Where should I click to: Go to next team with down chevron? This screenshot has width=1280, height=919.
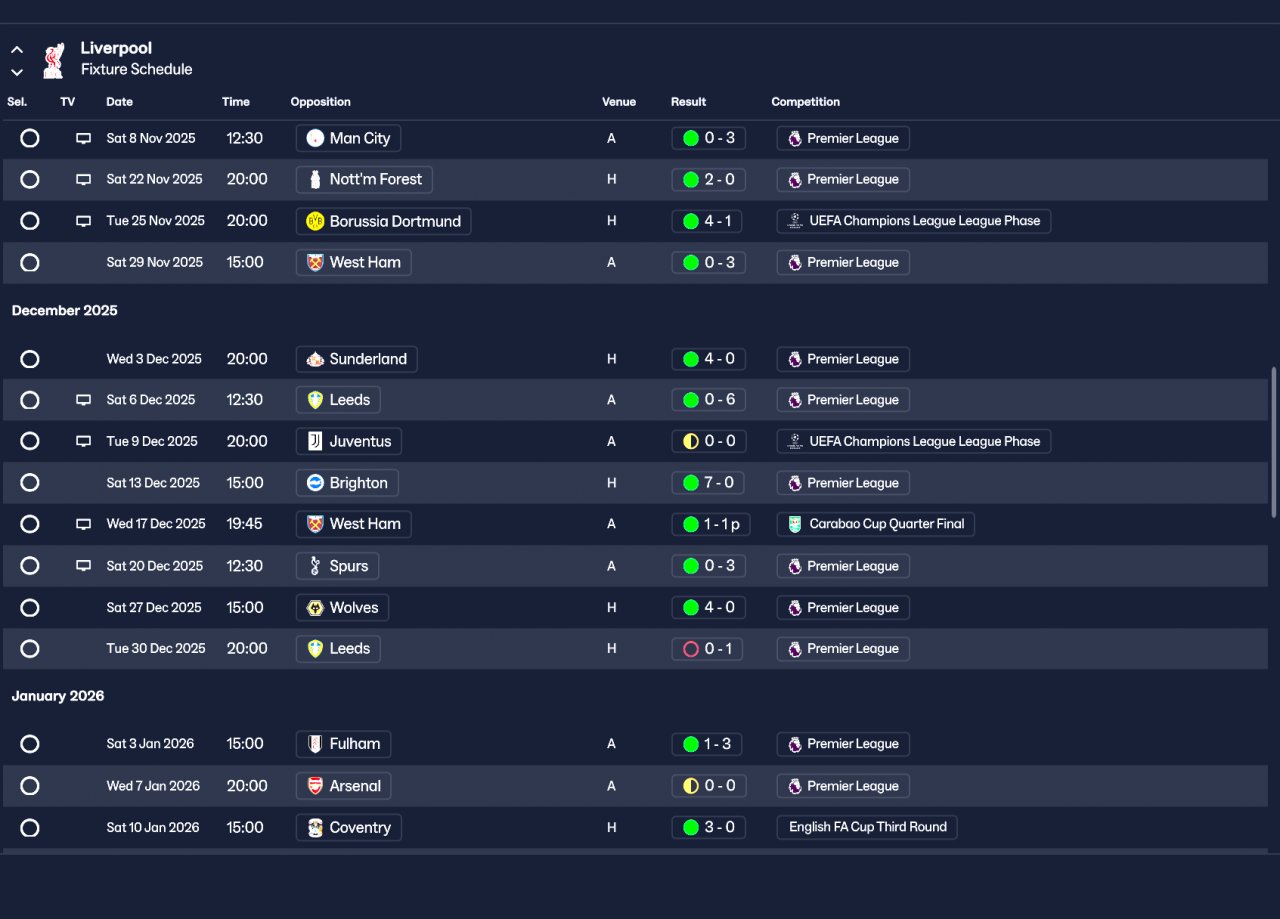[17, 72]
